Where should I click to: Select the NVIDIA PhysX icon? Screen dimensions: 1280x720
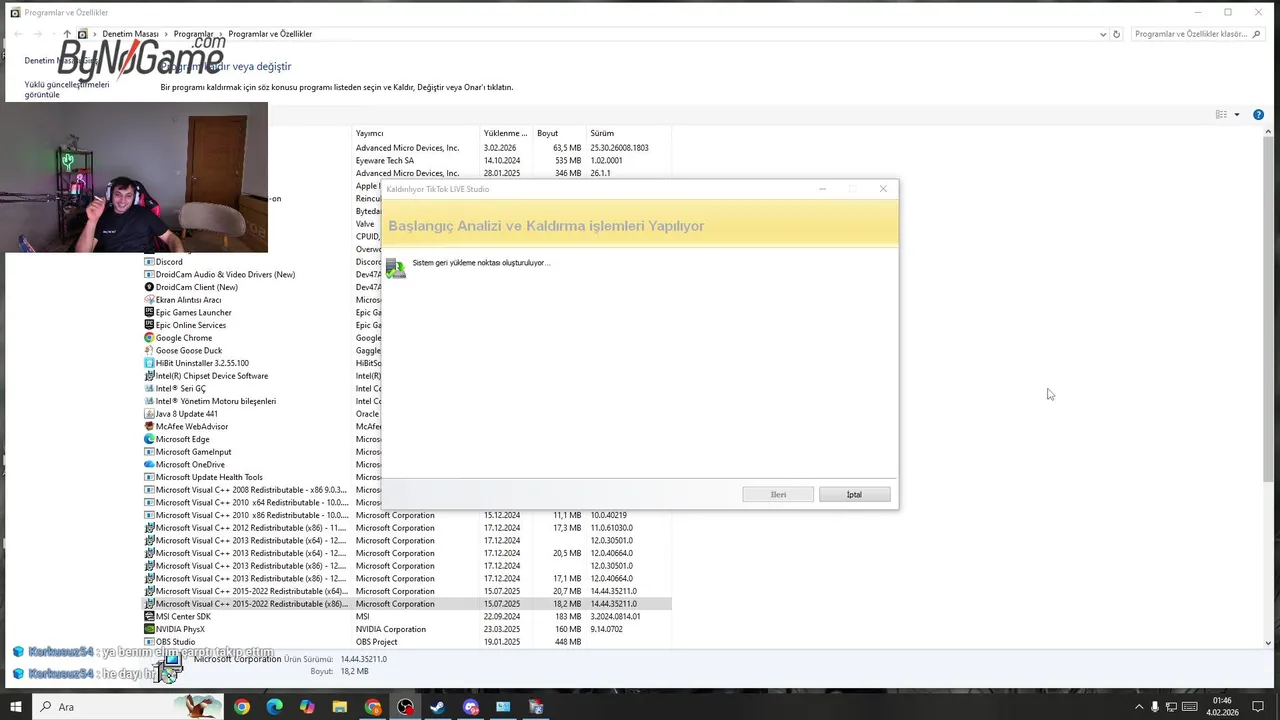tap(149, 629)
